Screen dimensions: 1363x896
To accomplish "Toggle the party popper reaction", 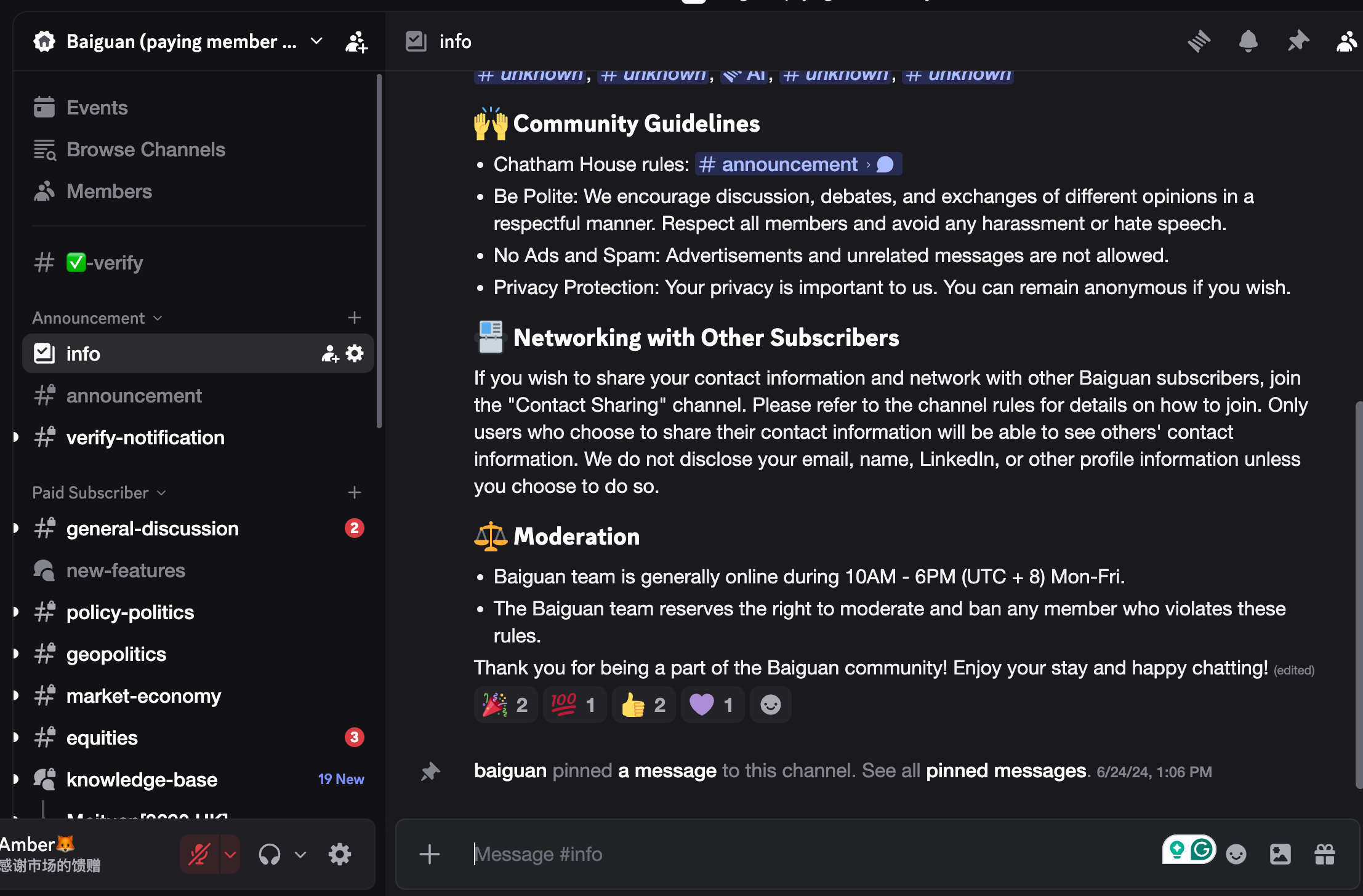I will (505, 705).
